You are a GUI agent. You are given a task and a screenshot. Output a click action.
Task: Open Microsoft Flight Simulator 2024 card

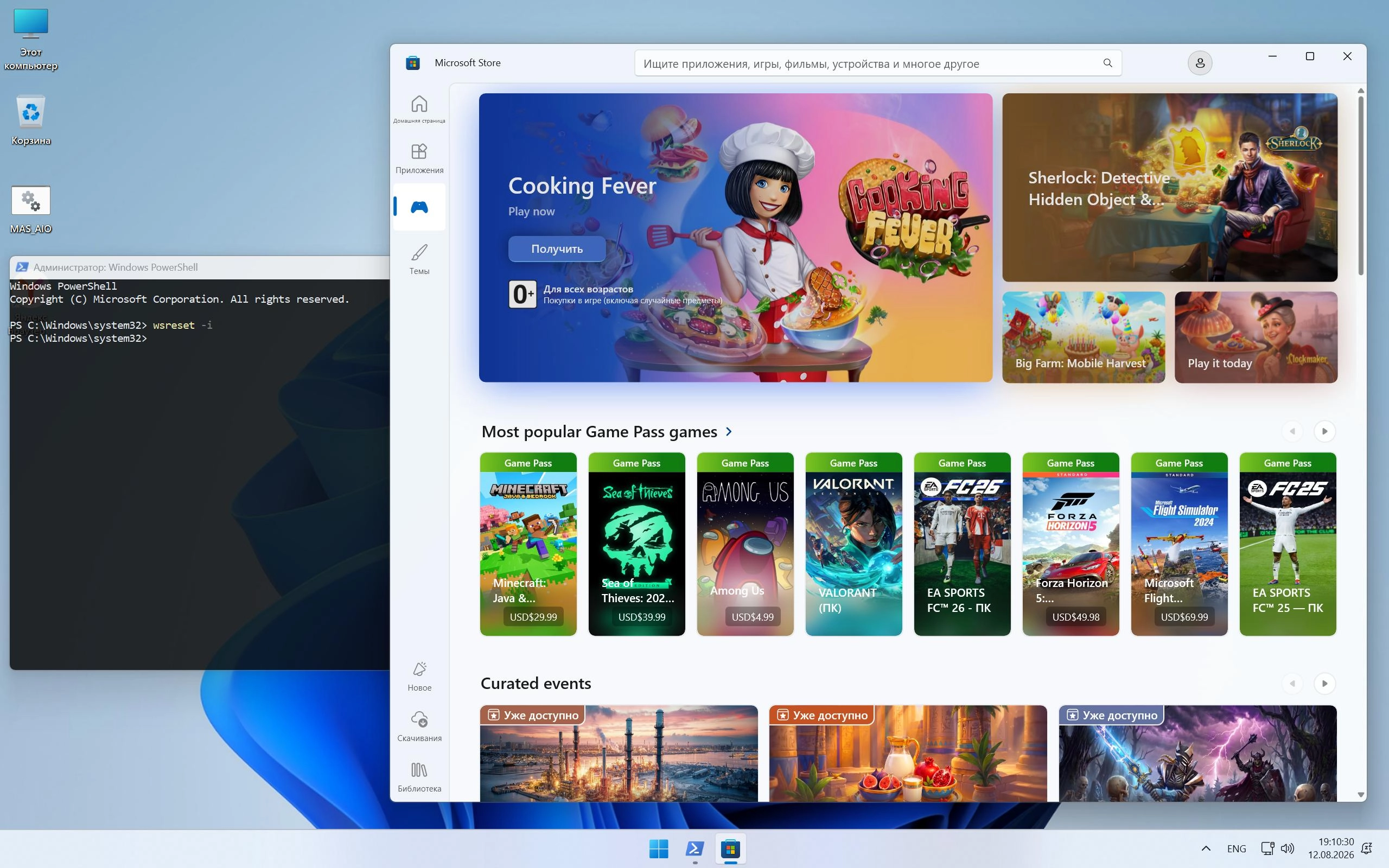(x=1179, y=544)
